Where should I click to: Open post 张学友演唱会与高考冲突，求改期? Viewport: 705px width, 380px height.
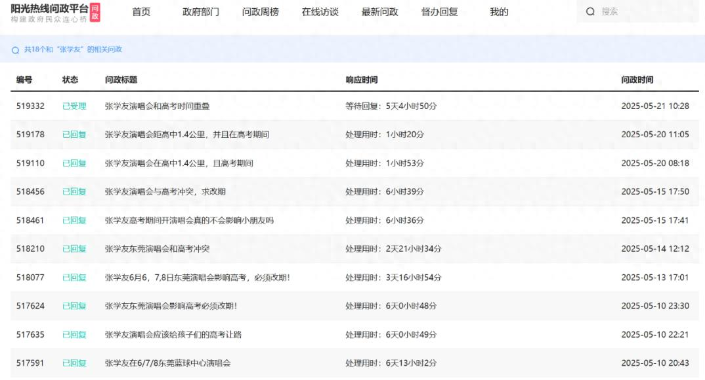(x=165, y=192)
